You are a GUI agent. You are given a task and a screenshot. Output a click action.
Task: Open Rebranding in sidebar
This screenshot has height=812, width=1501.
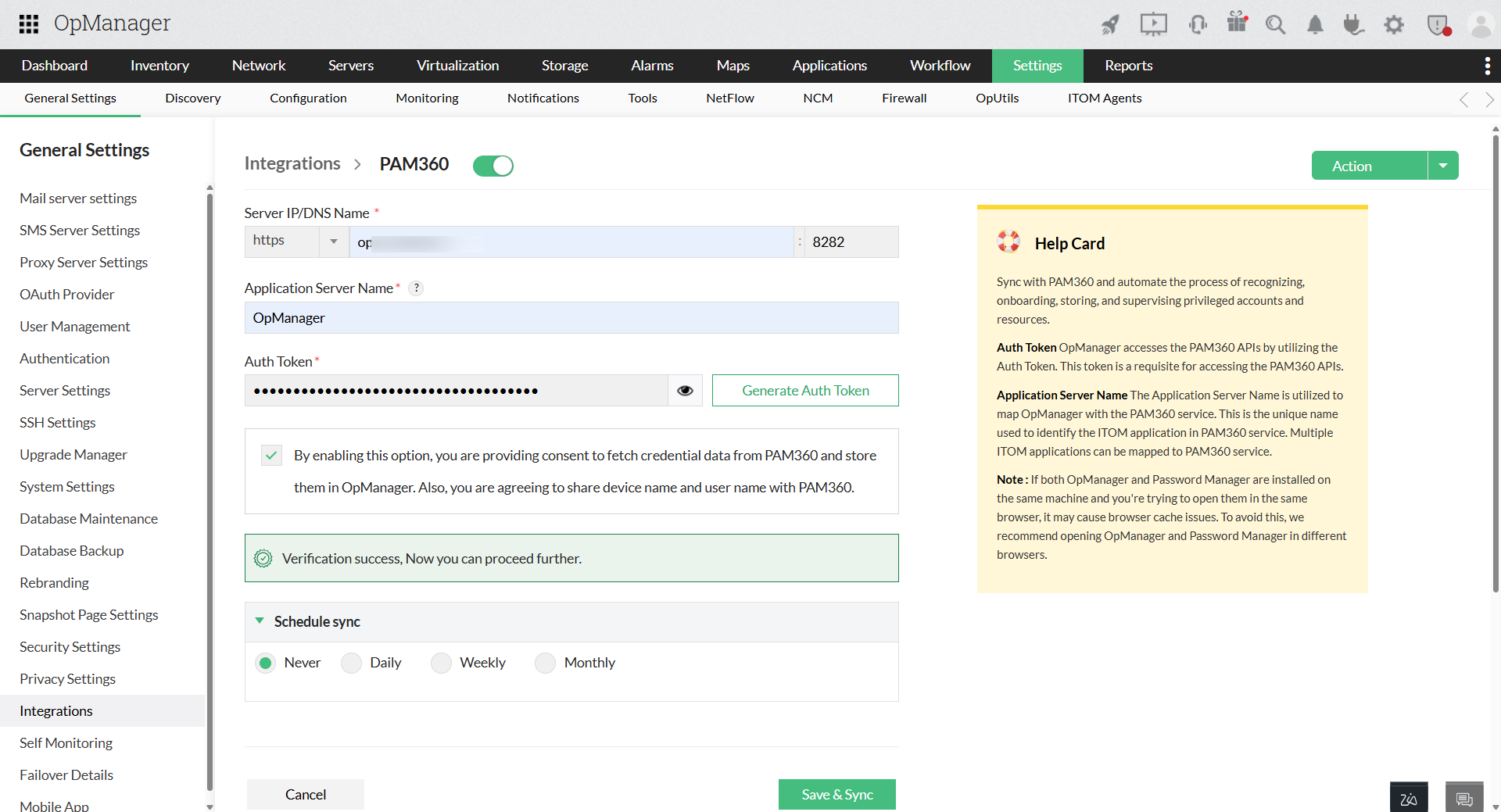pyautogui.click(x=54, y=583)
